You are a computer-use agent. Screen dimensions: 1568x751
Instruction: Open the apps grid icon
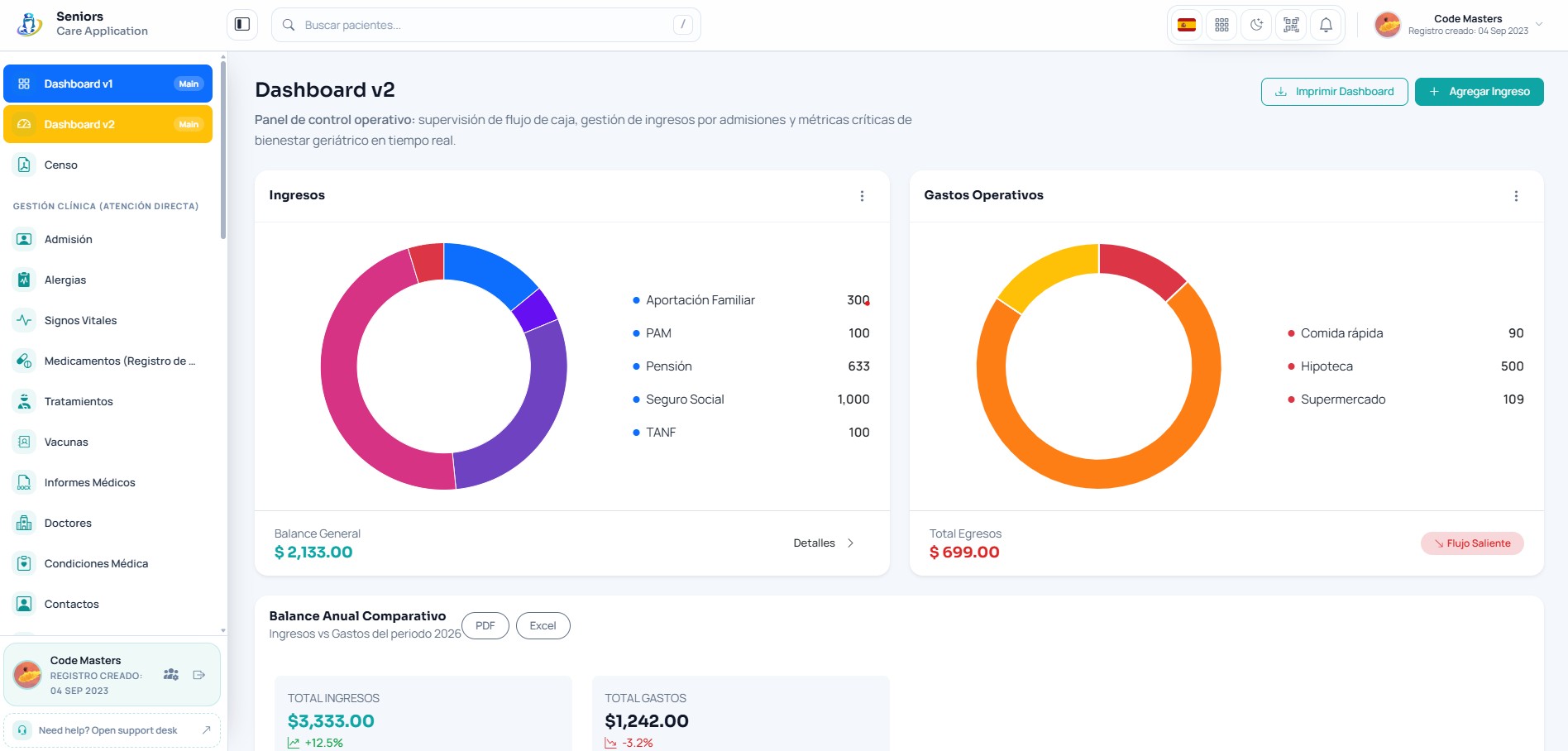pos(1221,25)
